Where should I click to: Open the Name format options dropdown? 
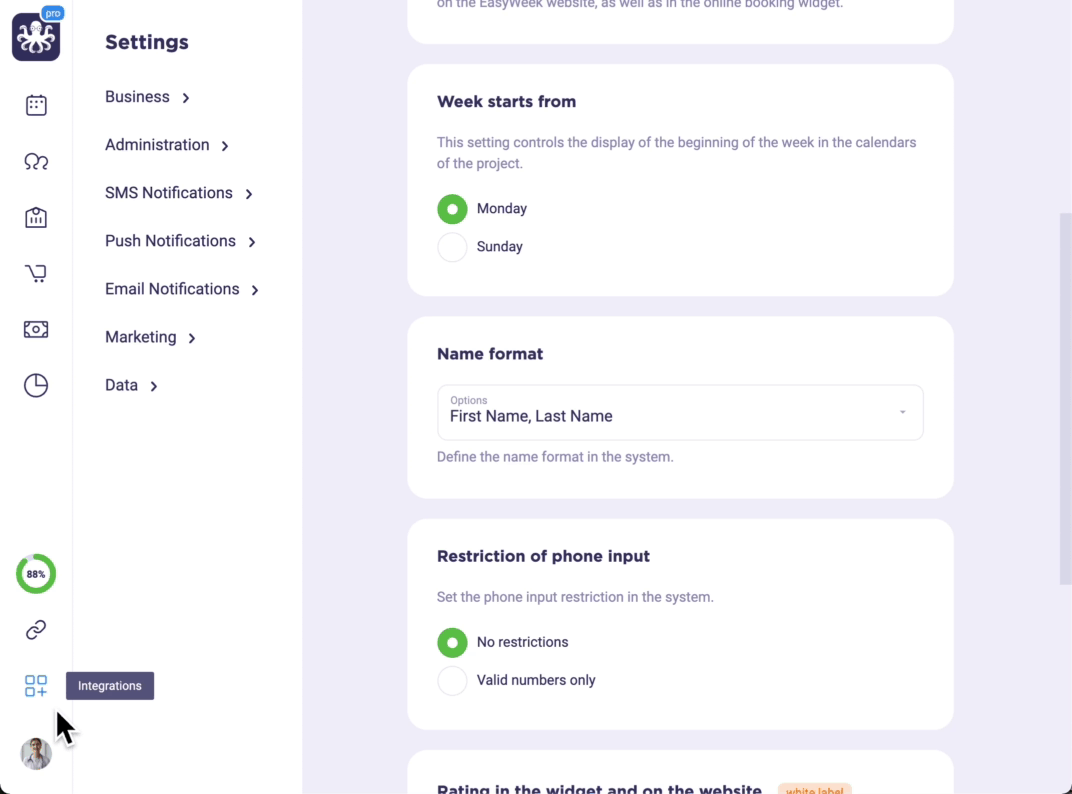(680, 412)
